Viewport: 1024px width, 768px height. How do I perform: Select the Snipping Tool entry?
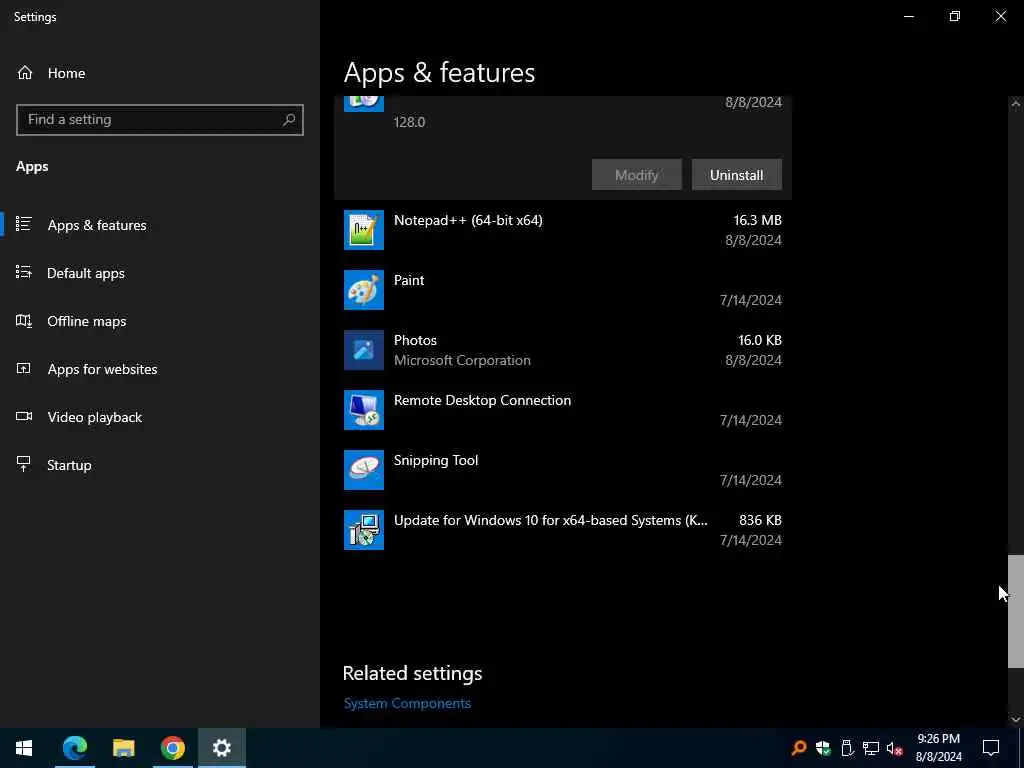tap(563, 470)
